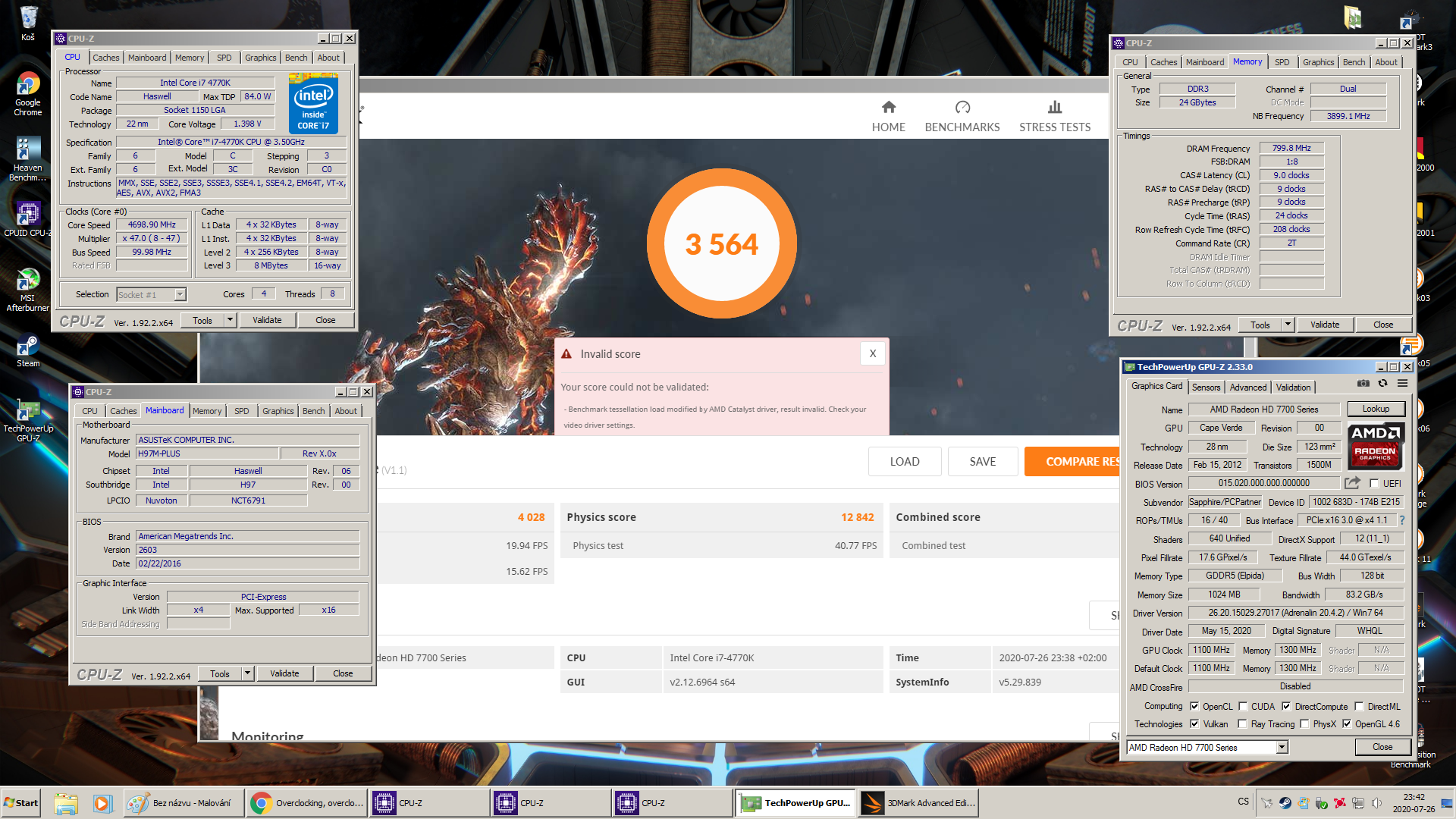Expand Tools dropdown arrow in Mainboard window

click(247, 673)
